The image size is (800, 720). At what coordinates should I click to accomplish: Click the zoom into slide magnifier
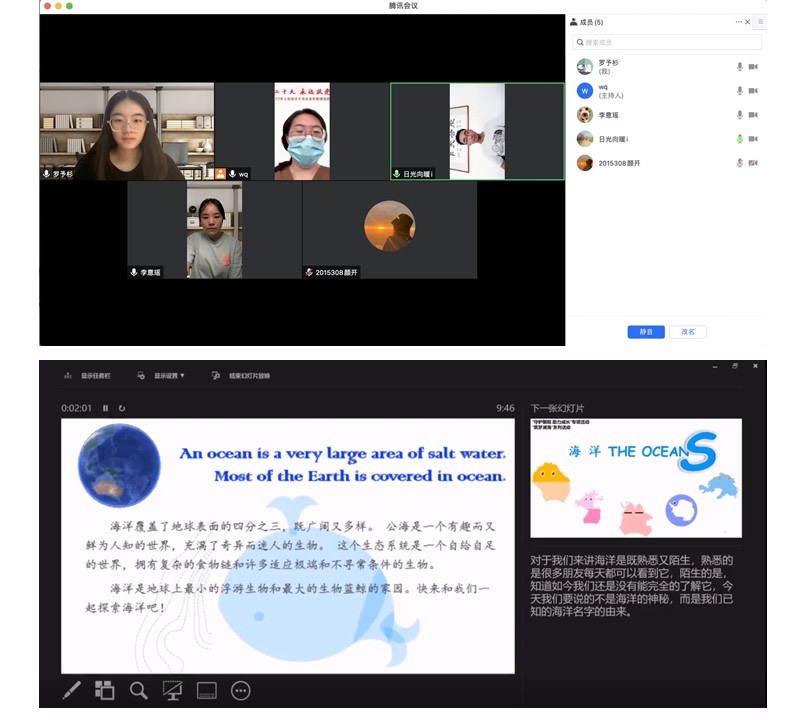[139, 690]
